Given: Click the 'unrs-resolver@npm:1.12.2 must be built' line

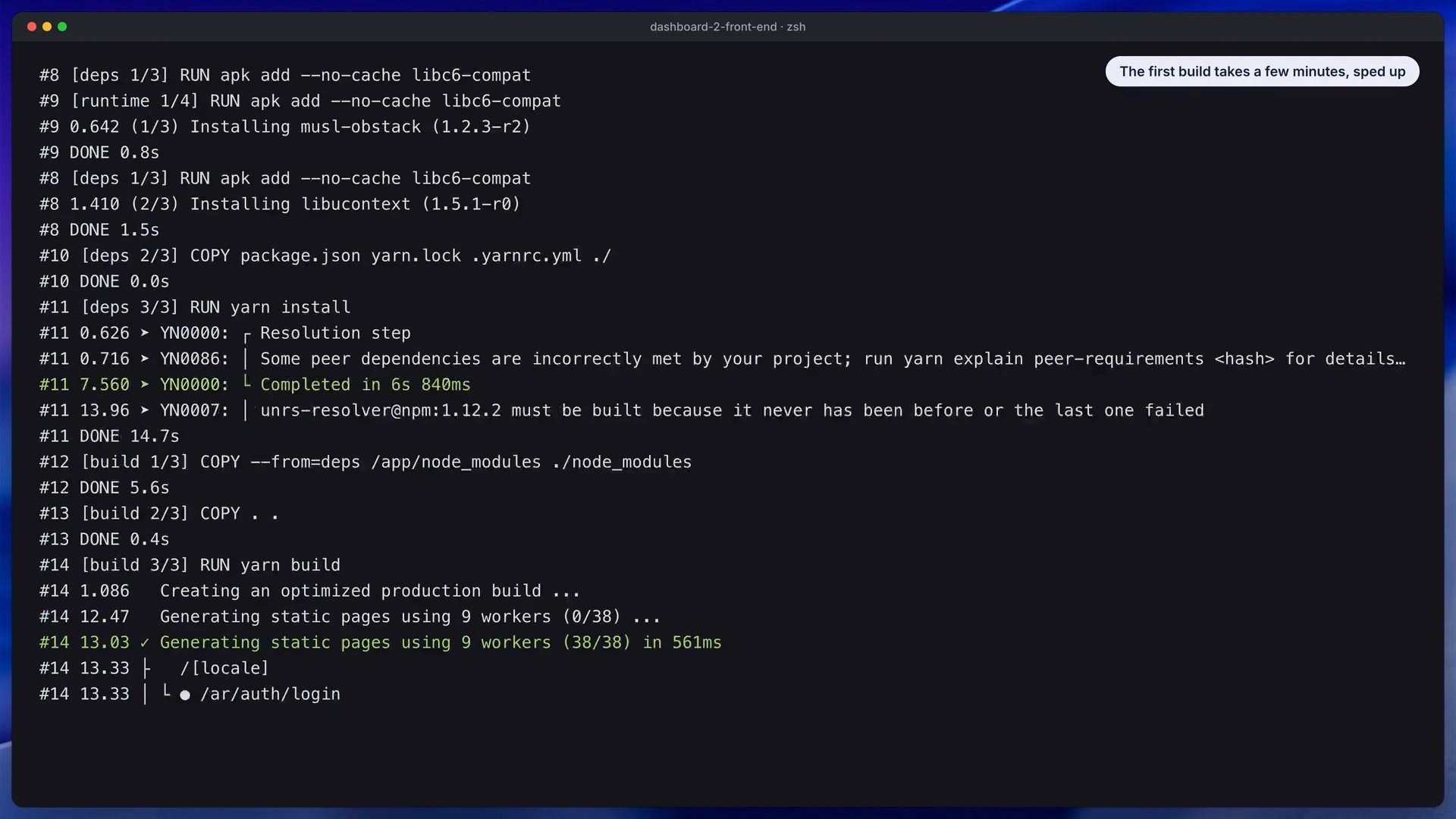Looking at the screenshot, I should (622, 410).
